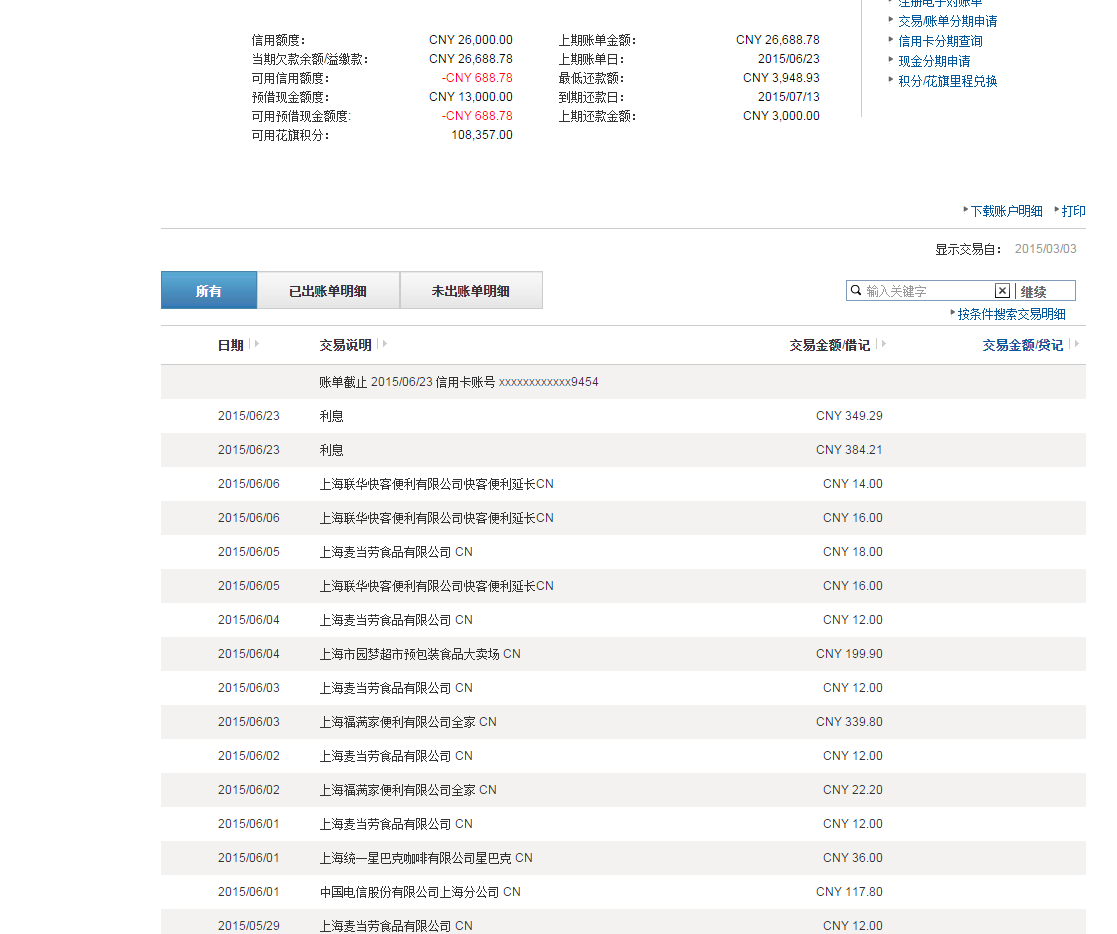This screenshot has width=1117, height=934.
Task: Select 可用信用额度 value -CNY 688.78
Action: coord(477,78)
